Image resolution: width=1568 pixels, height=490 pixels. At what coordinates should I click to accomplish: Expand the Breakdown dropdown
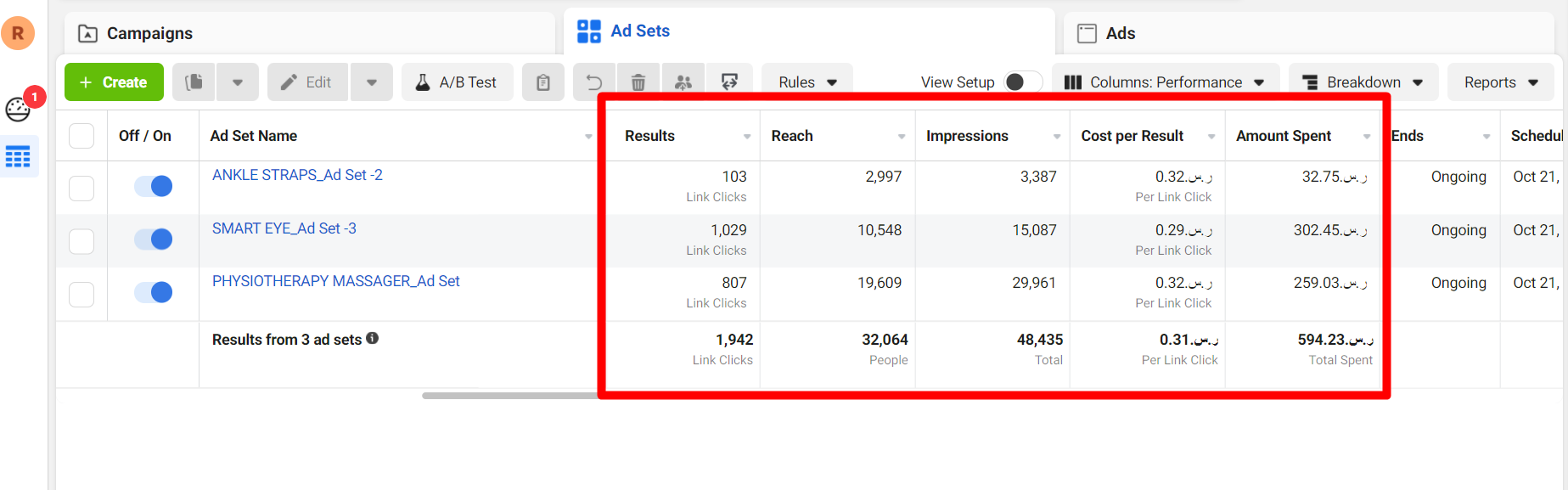pyautogui.click(x=1363, y=82)
